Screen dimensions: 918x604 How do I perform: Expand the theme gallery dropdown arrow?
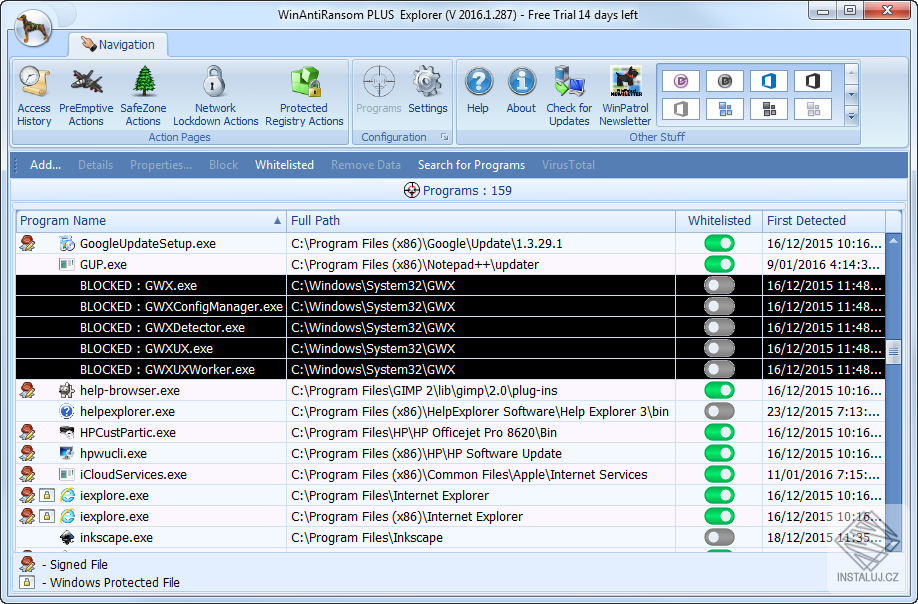851,117
